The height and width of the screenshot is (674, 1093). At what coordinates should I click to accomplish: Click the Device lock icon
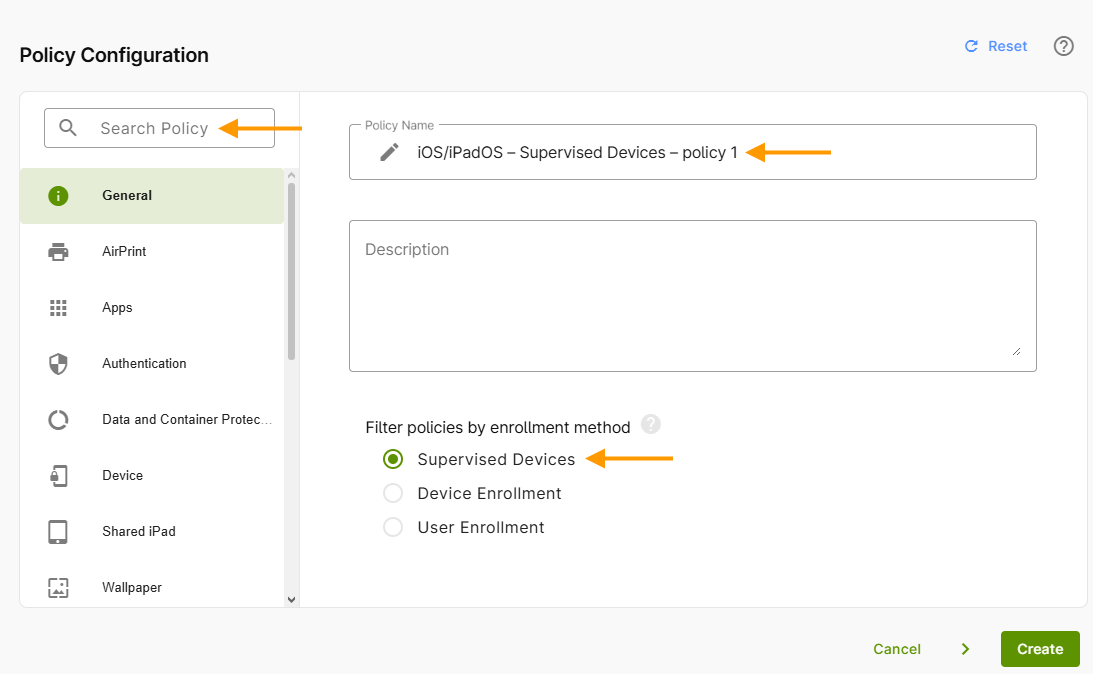pos(59,476)
